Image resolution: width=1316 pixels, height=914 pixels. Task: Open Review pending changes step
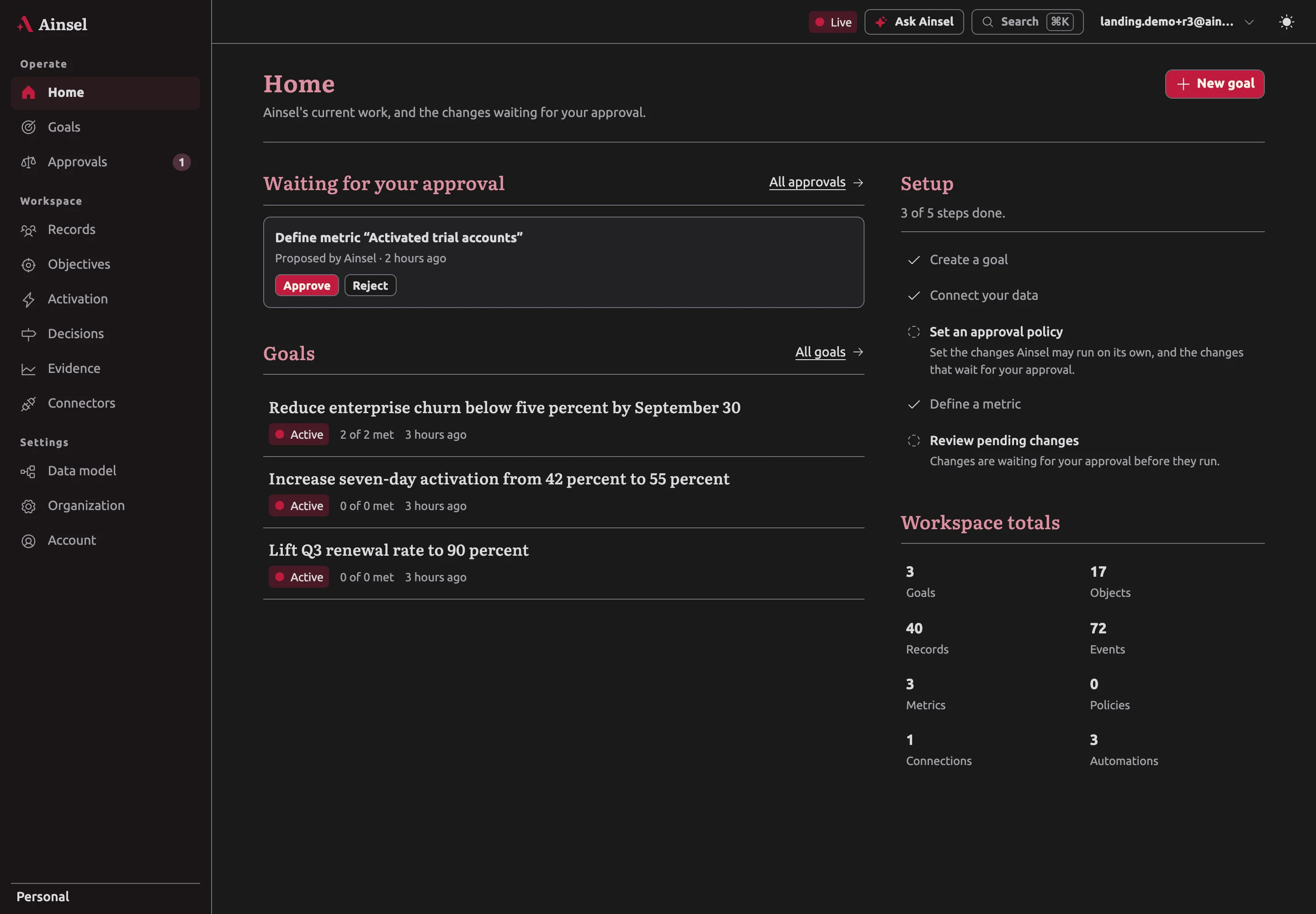tap(1004, 441)
